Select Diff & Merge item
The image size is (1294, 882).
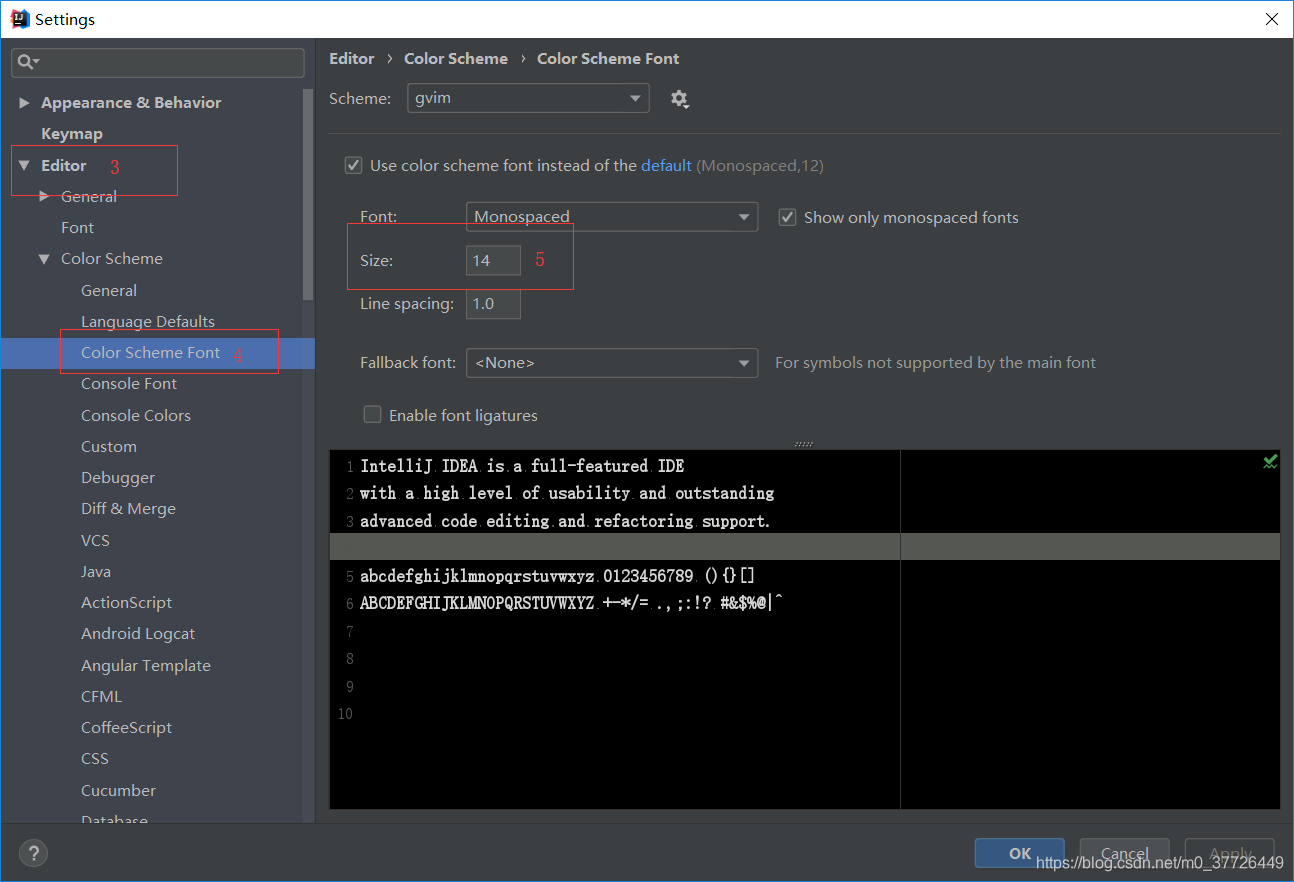pyautogui.click(x=128, y=509)
